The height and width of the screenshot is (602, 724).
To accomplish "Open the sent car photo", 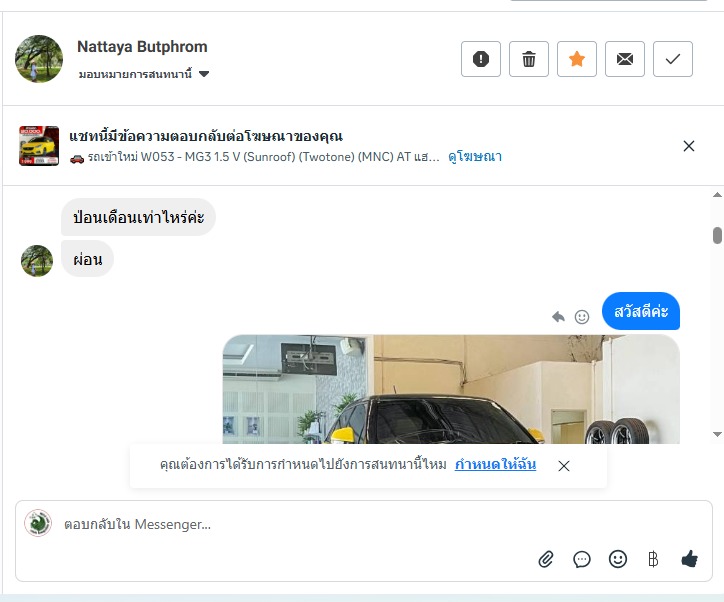I will tap(451, 389).
